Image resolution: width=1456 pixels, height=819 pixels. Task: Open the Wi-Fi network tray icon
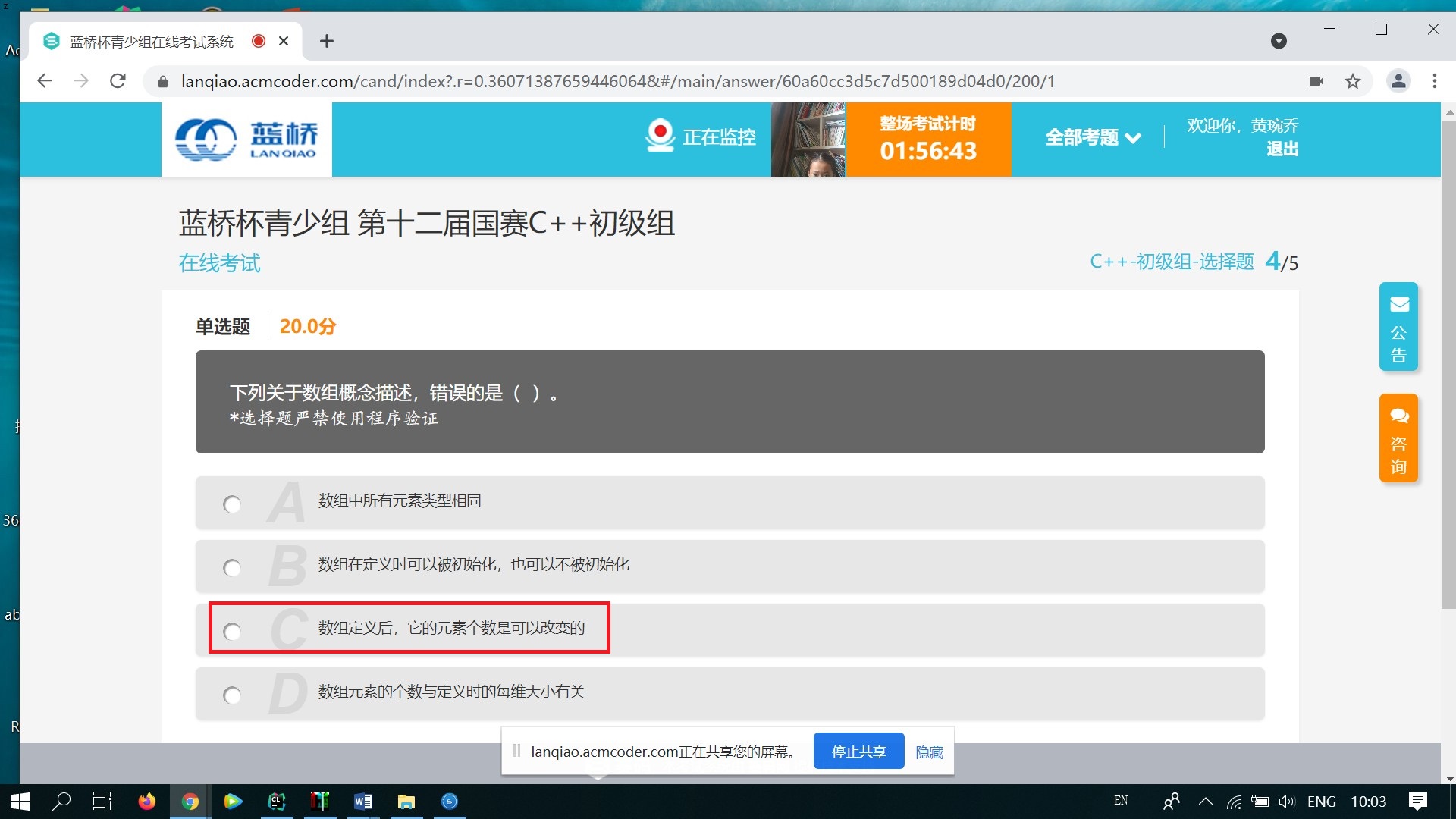(1234, 802)
